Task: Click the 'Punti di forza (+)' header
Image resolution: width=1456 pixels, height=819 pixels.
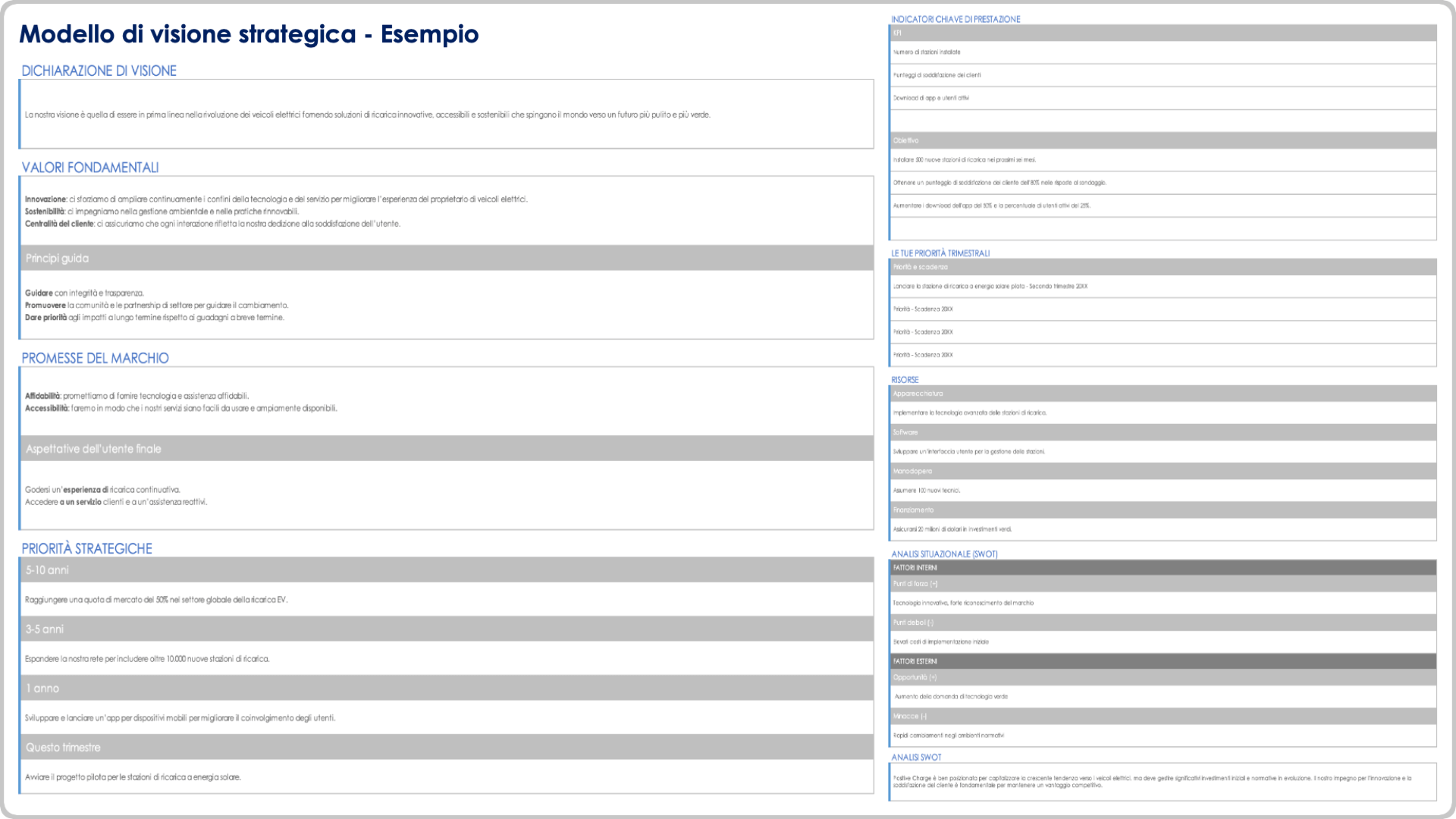Action: [x=1163, y=584]
